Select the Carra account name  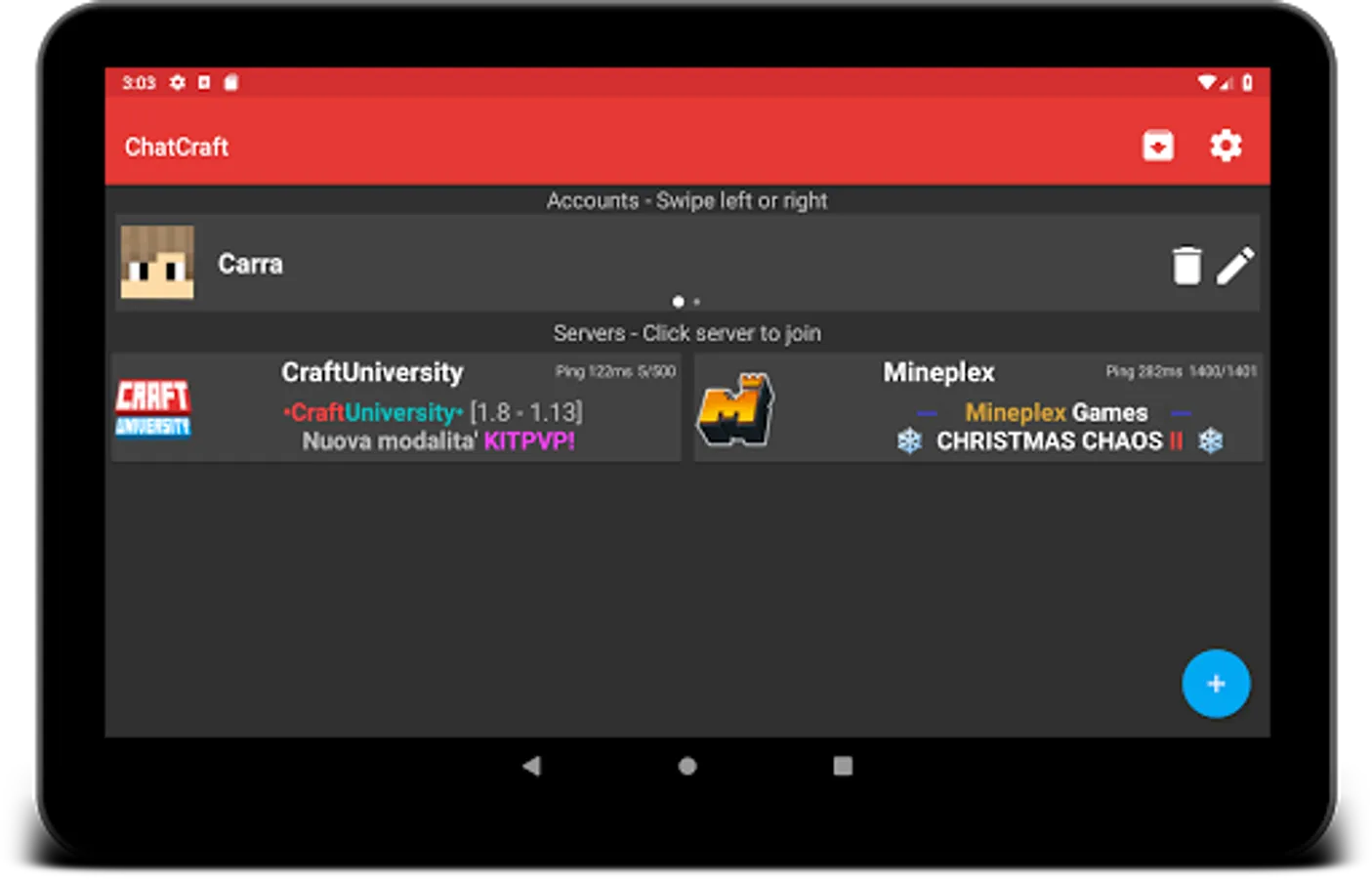point(250,264)
